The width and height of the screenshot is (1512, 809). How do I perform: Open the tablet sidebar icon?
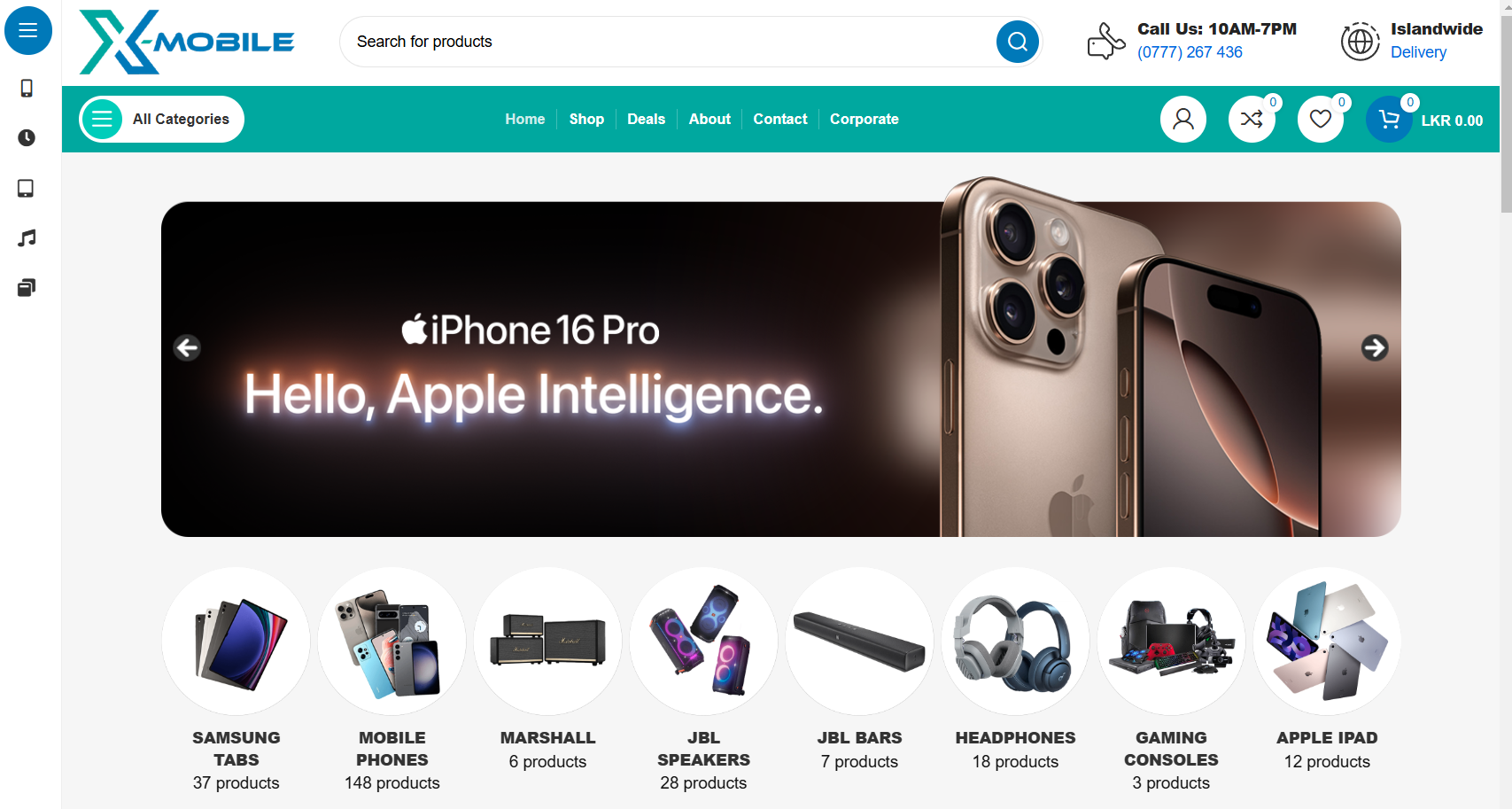coord(27,188)
